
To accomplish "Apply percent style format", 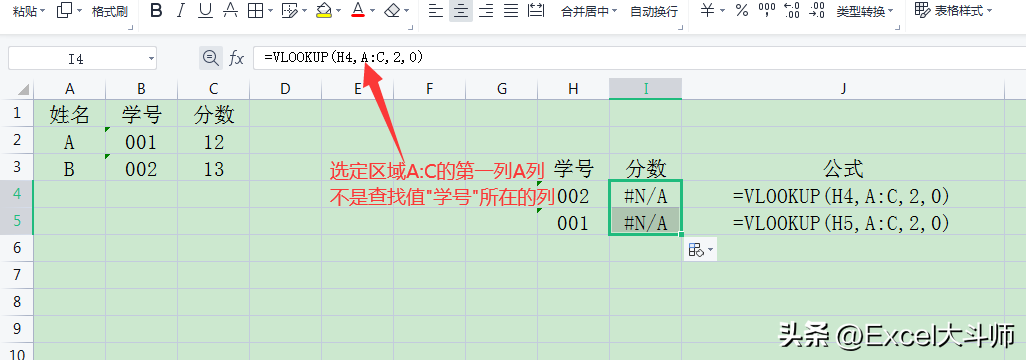I will coord(741,10).
